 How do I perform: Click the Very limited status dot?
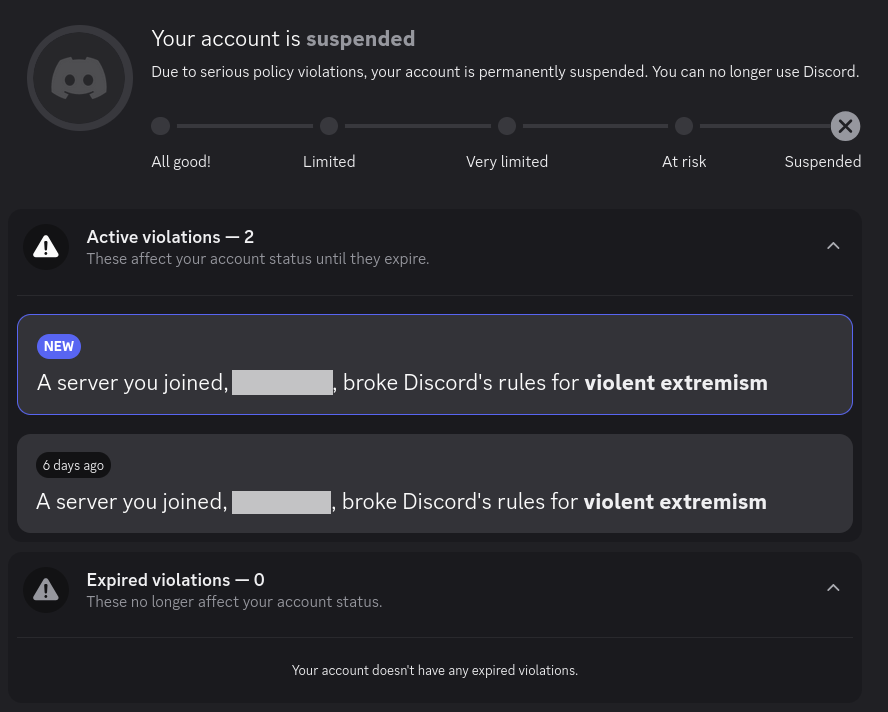tap(507, 126)
